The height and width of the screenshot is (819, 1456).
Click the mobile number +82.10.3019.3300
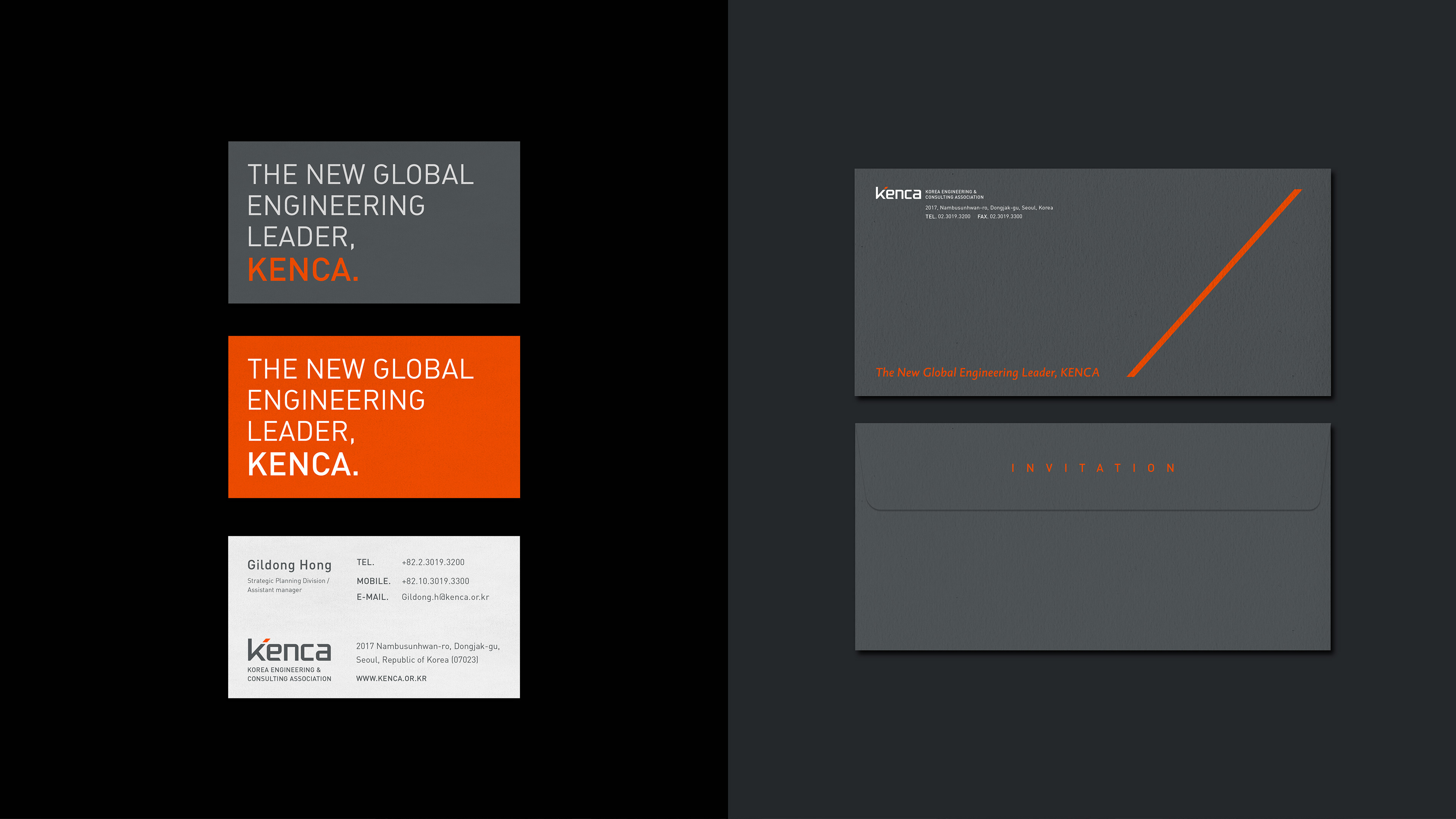click(x=435, y=581)
